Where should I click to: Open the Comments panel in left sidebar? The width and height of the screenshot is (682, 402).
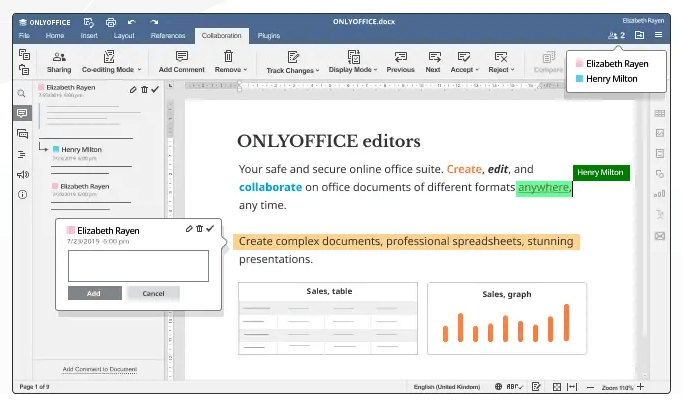(22, 113)
